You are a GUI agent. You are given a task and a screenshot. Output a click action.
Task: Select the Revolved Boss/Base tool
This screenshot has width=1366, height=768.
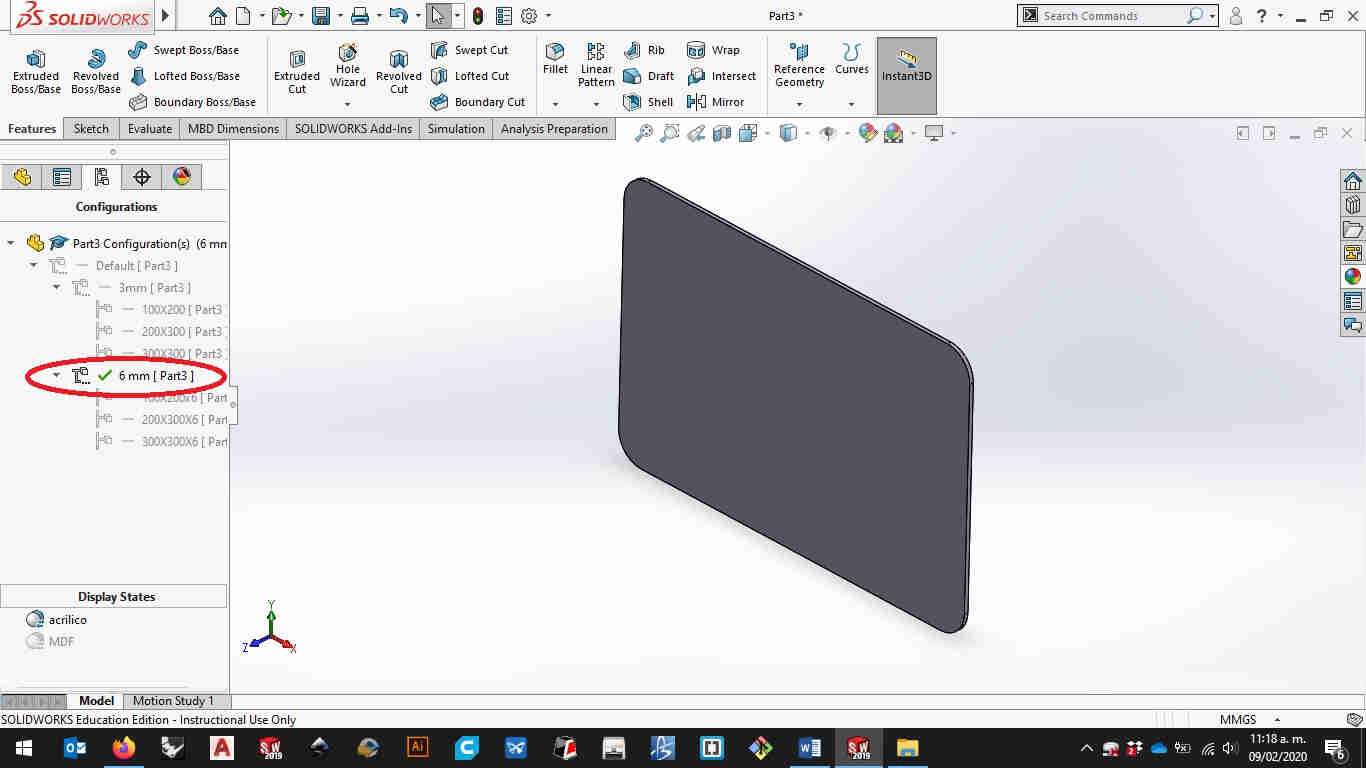pos(96,71)
